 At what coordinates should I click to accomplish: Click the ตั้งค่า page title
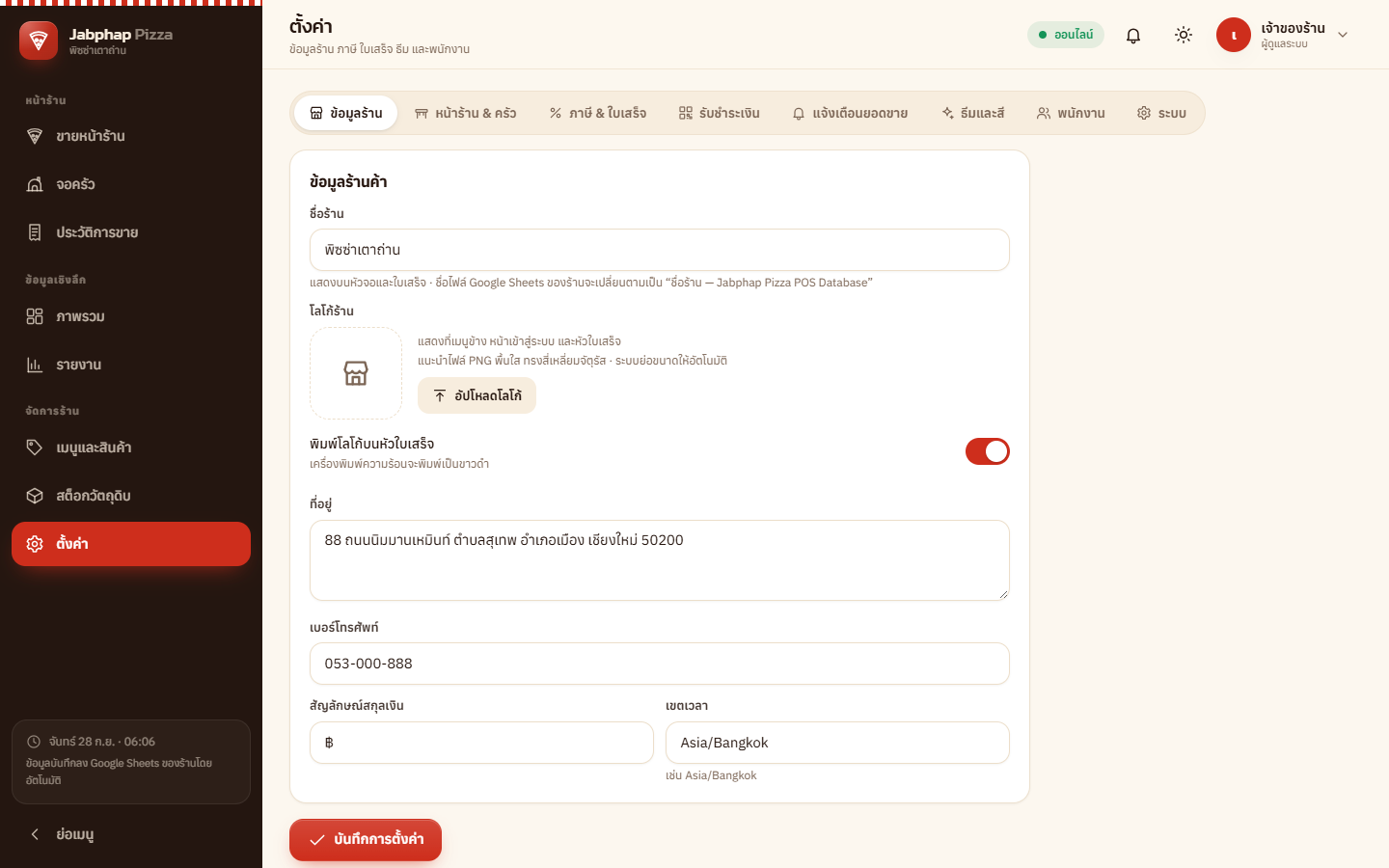(x=311, y=26)
